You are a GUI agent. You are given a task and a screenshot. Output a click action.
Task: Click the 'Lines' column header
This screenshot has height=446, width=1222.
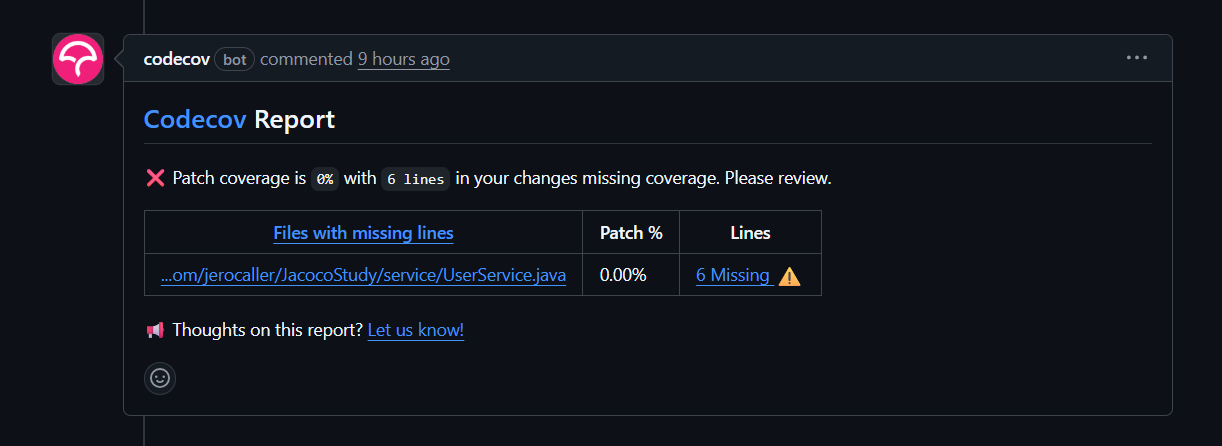point(750,233)
